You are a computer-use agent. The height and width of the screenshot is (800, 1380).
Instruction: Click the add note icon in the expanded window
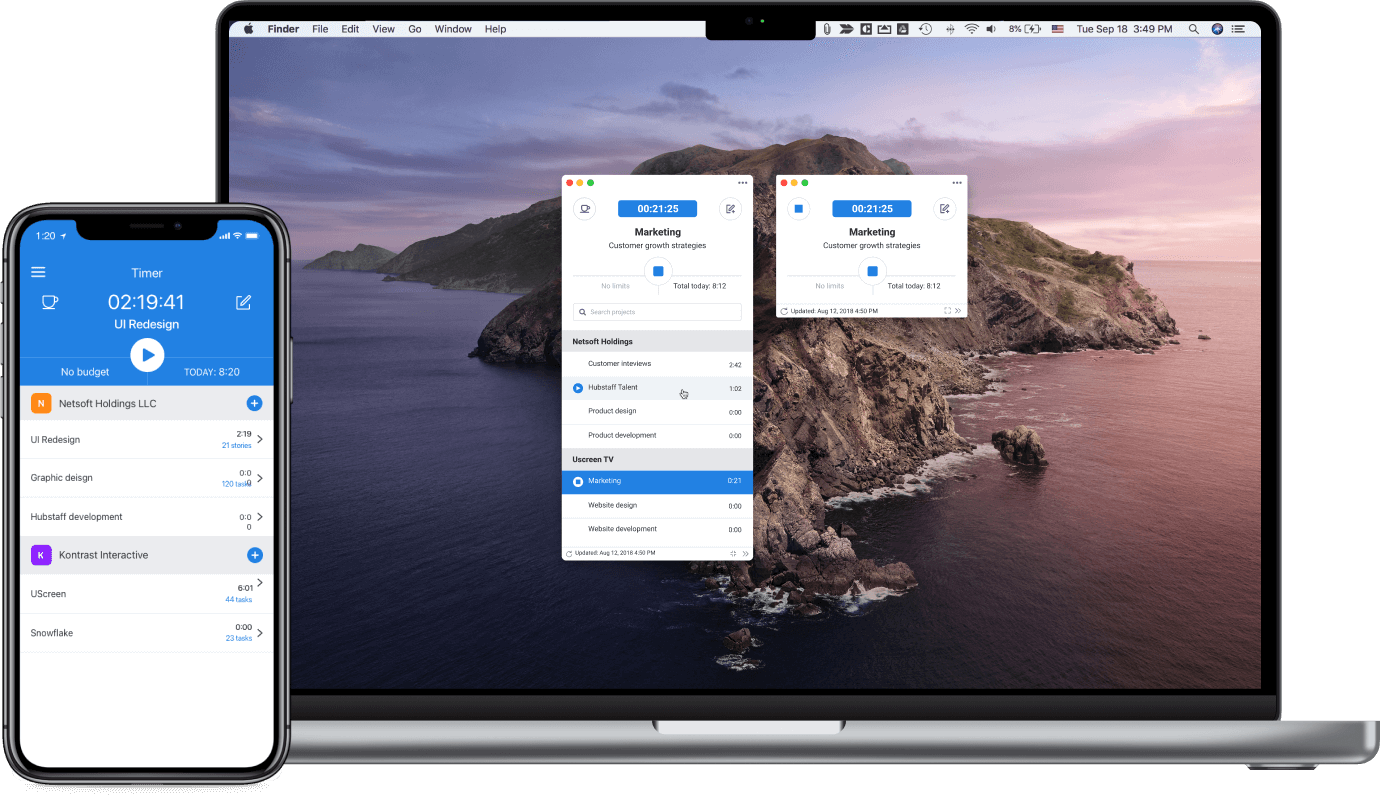click(x=730, y=209)
